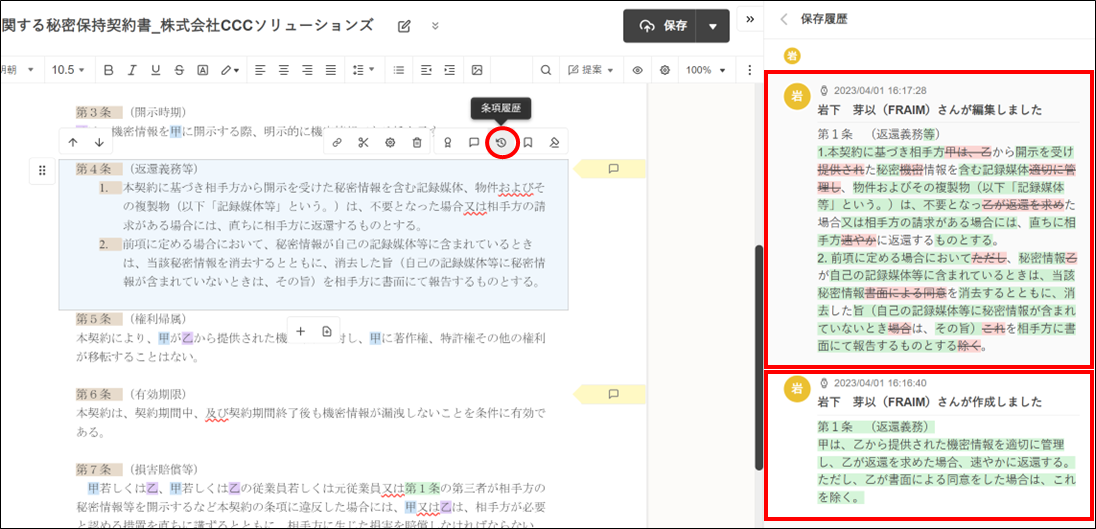Copy the clause link
Image resolution: width=1096 pixels, height=529 pixels.
(337, 143)
